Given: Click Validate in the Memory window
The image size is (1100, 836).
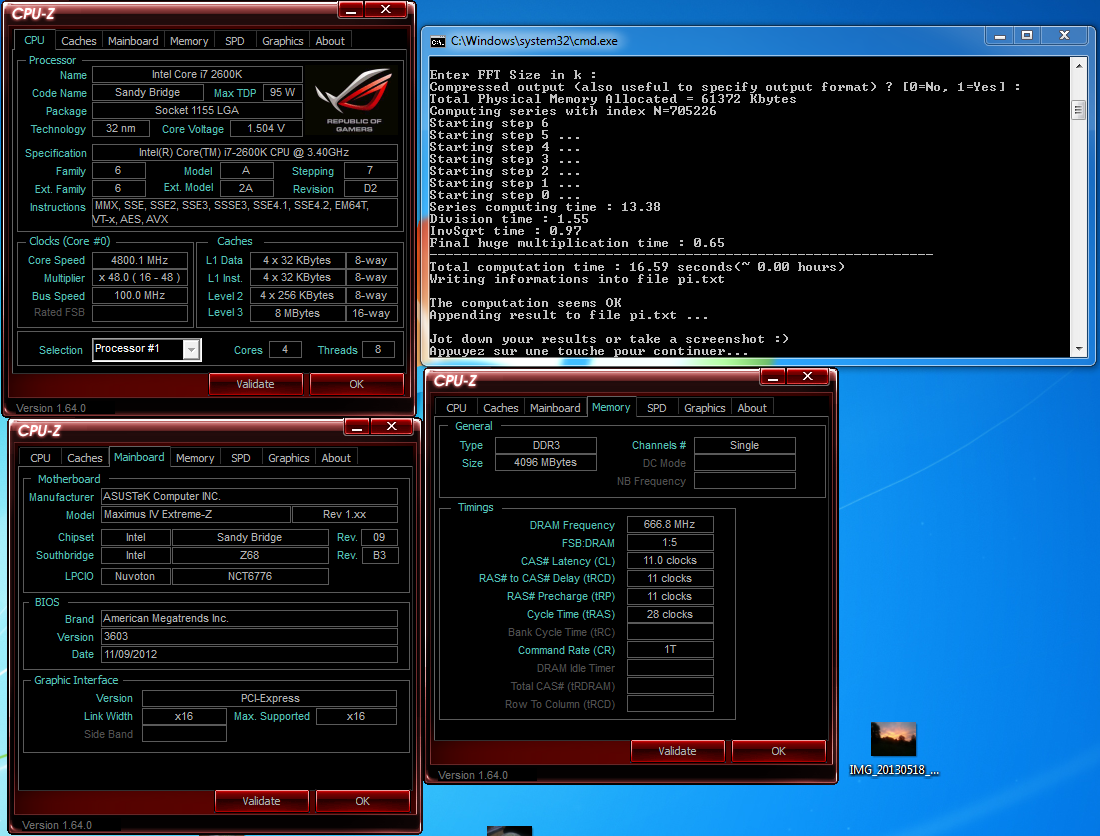Looking at the screenshot, I should tap(677, 751).
